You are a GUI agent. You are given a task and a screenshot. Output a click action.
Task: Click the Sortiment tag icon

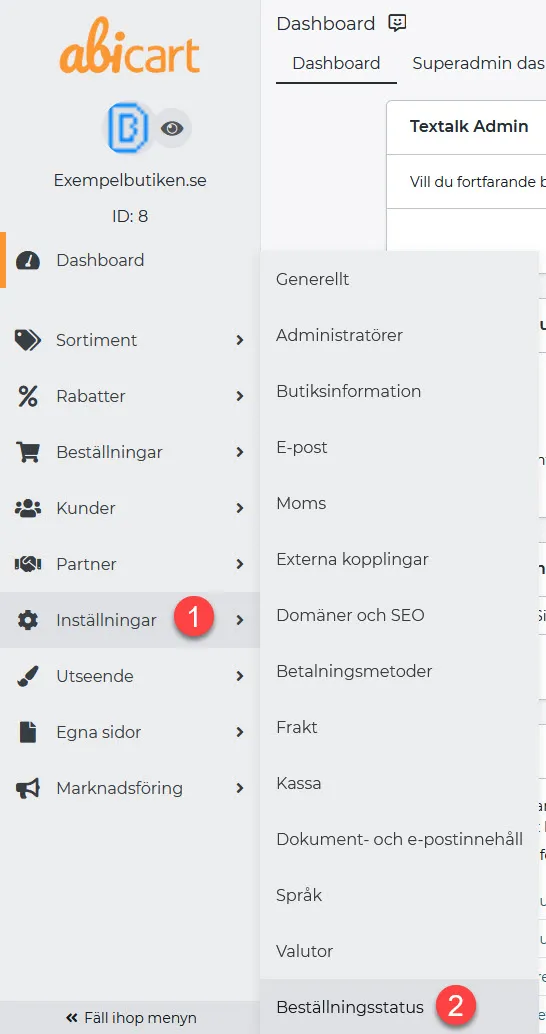pos(28,340)
